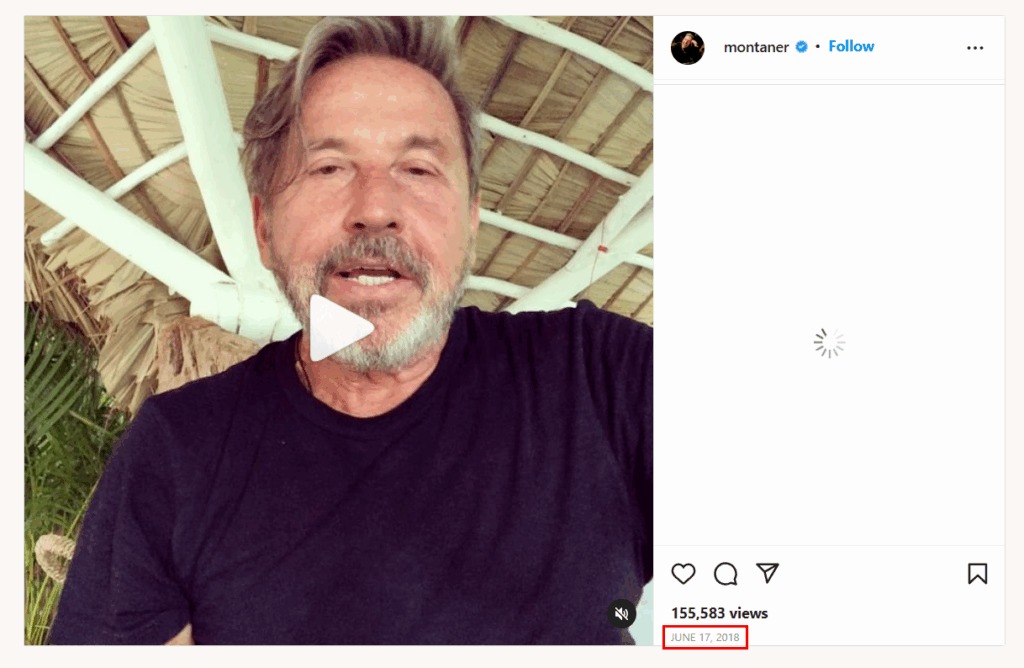The image size is (1024, 668).
Task: Click the dot separator before Follow
Action: pos(817,47)
